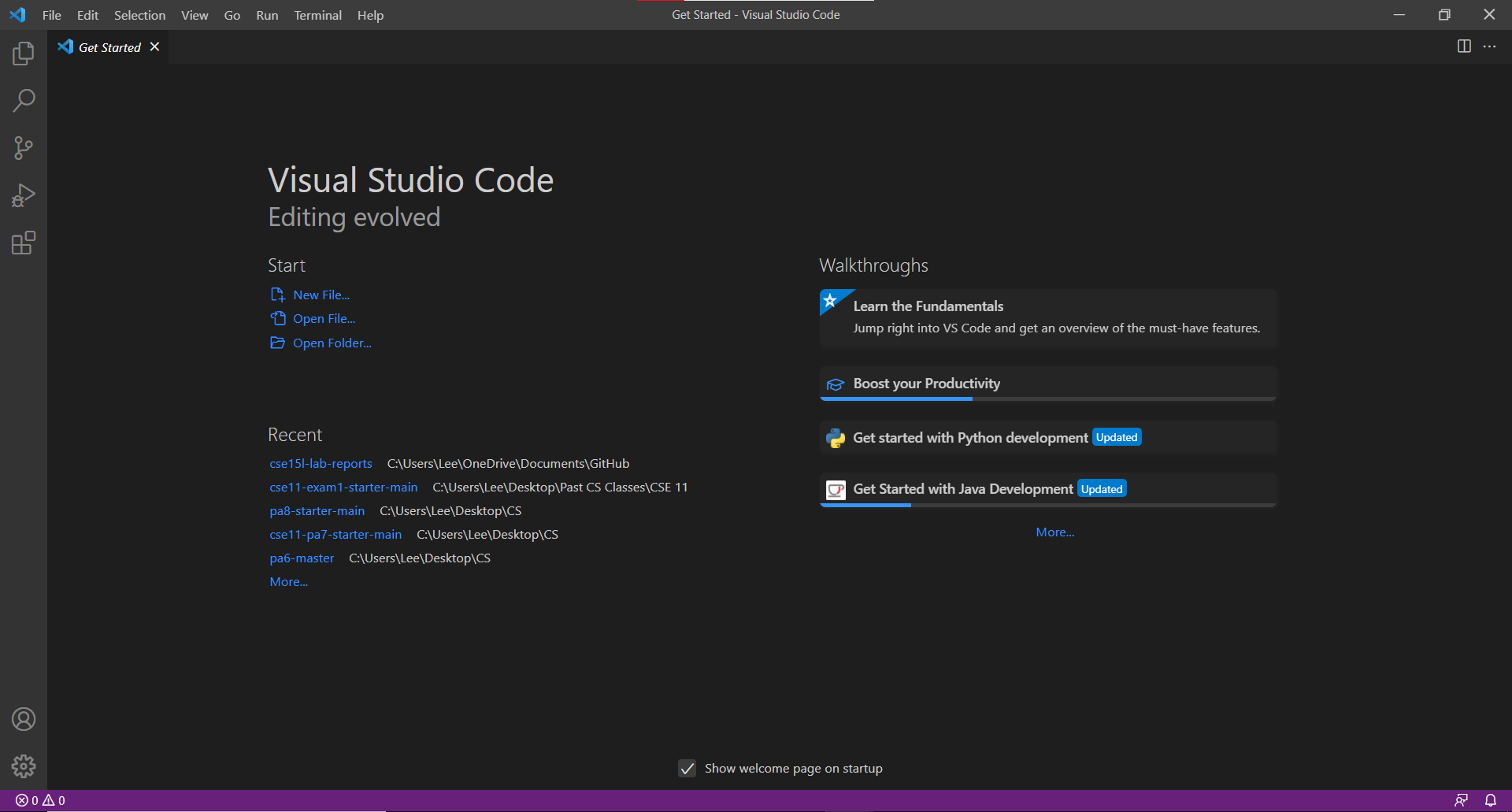Open Source Control view icon
This screenshot has height=812, width=1512.
(24, 148)
